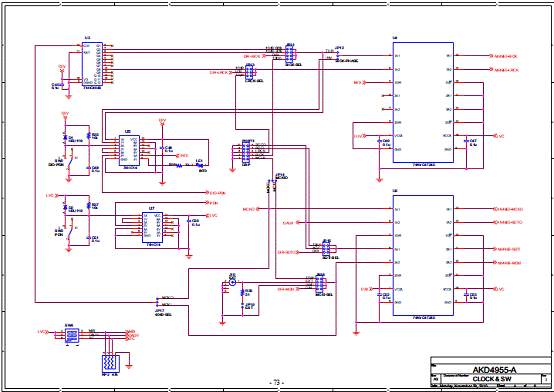Click the ground symbol below U6's capacitor

click(x=162, y=183)
